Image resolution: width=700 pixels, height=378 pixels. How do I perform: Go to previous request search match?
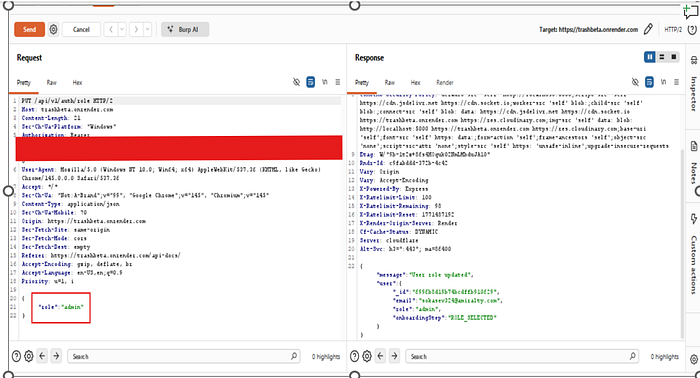pos(42,356)
